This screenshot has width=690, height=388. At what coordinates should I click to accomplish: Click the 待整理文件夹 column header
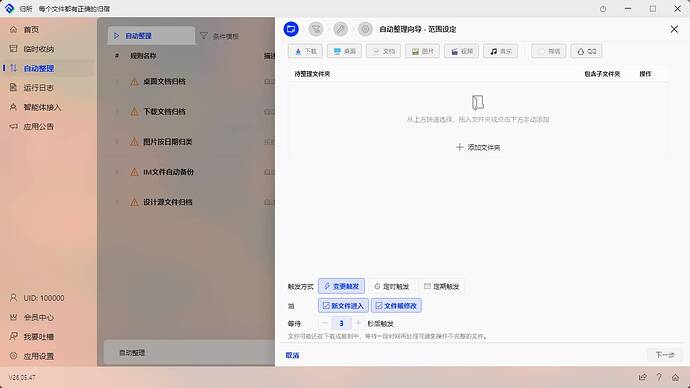(312, 74)
